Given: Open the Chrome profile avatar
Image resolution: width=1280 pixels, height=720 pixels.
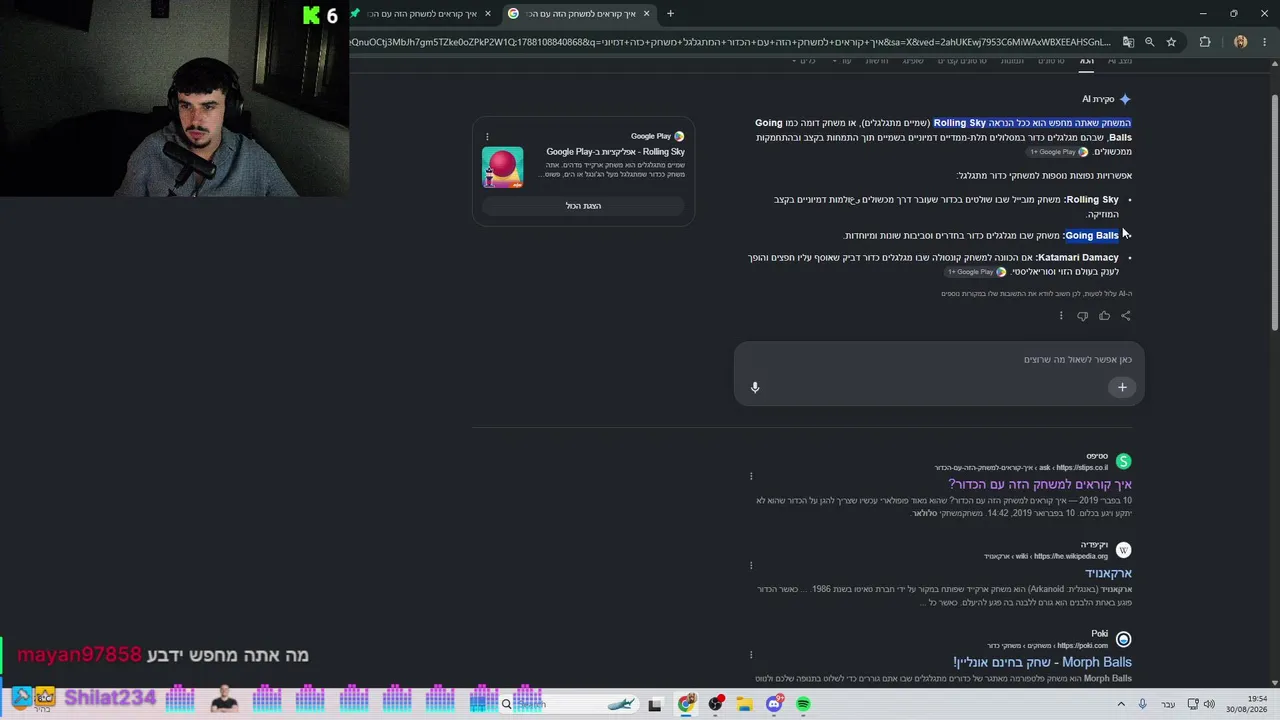Looking at the screenshot, I should click(1241, 42).
